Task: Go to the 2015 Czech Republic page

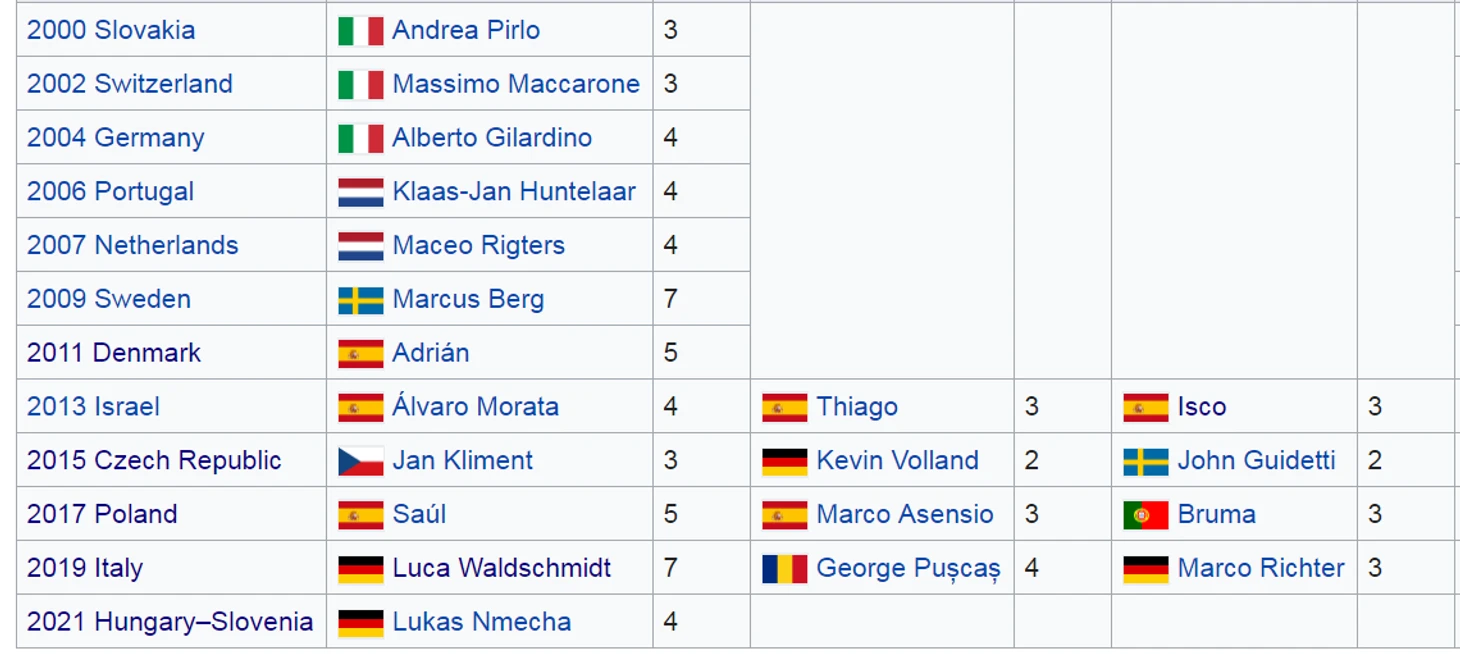Action: tap(154, 461)
